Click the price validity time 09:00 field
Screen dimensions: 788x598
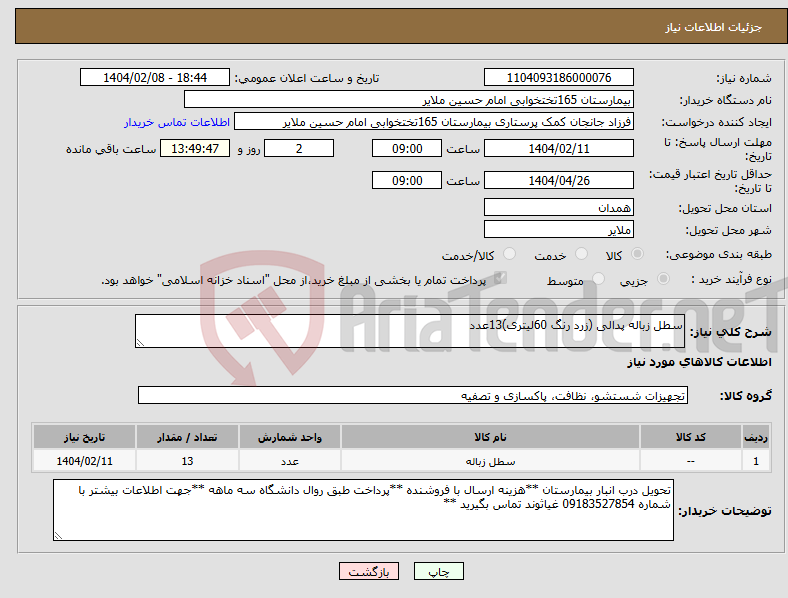pyautogui.click(x=407, y=180)
